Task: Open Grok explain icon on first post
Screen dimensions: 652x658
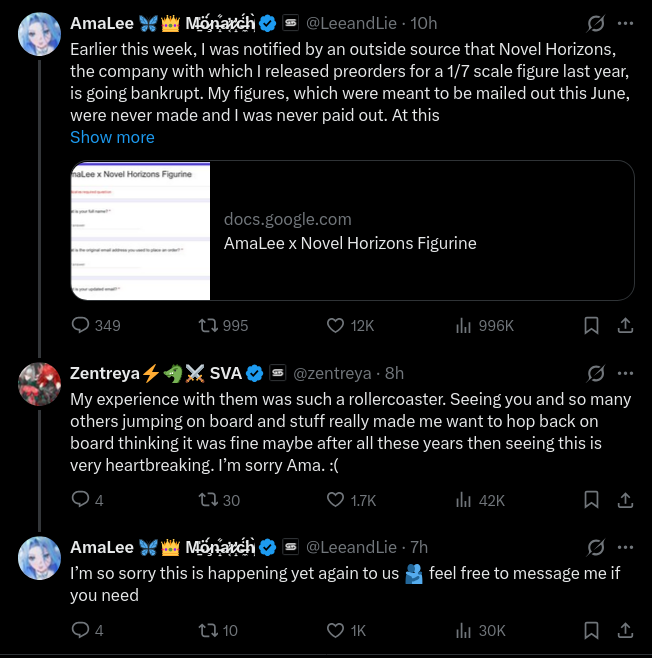Action: [595, 23]
